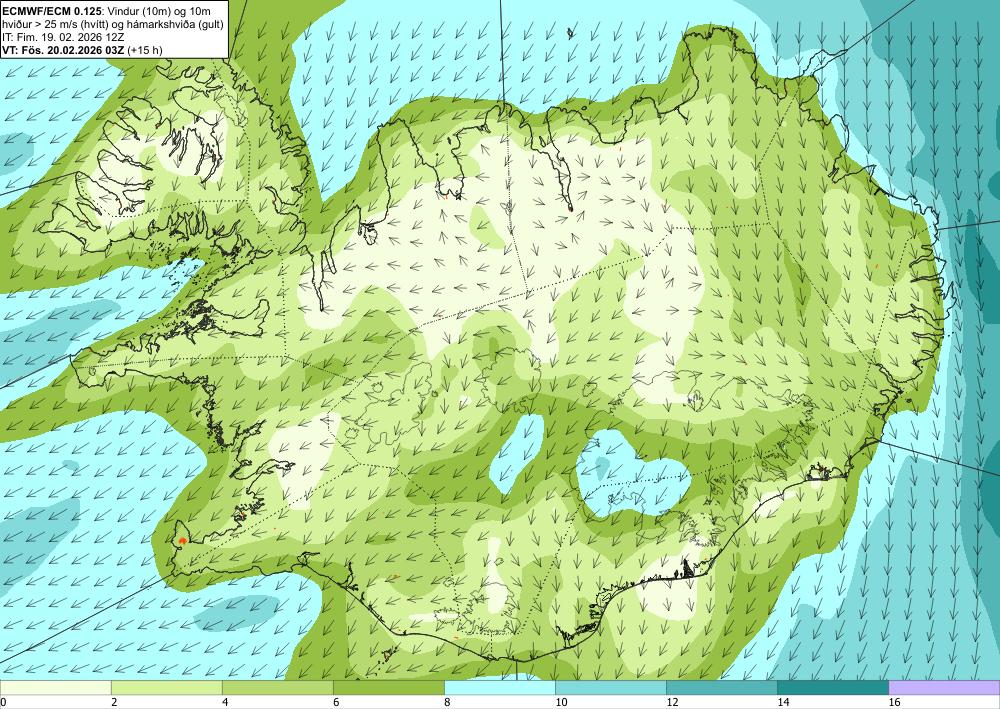Click the "0" label on the color scale
Viewport: 1000px width, 709px height.
(x=3, y=702)
